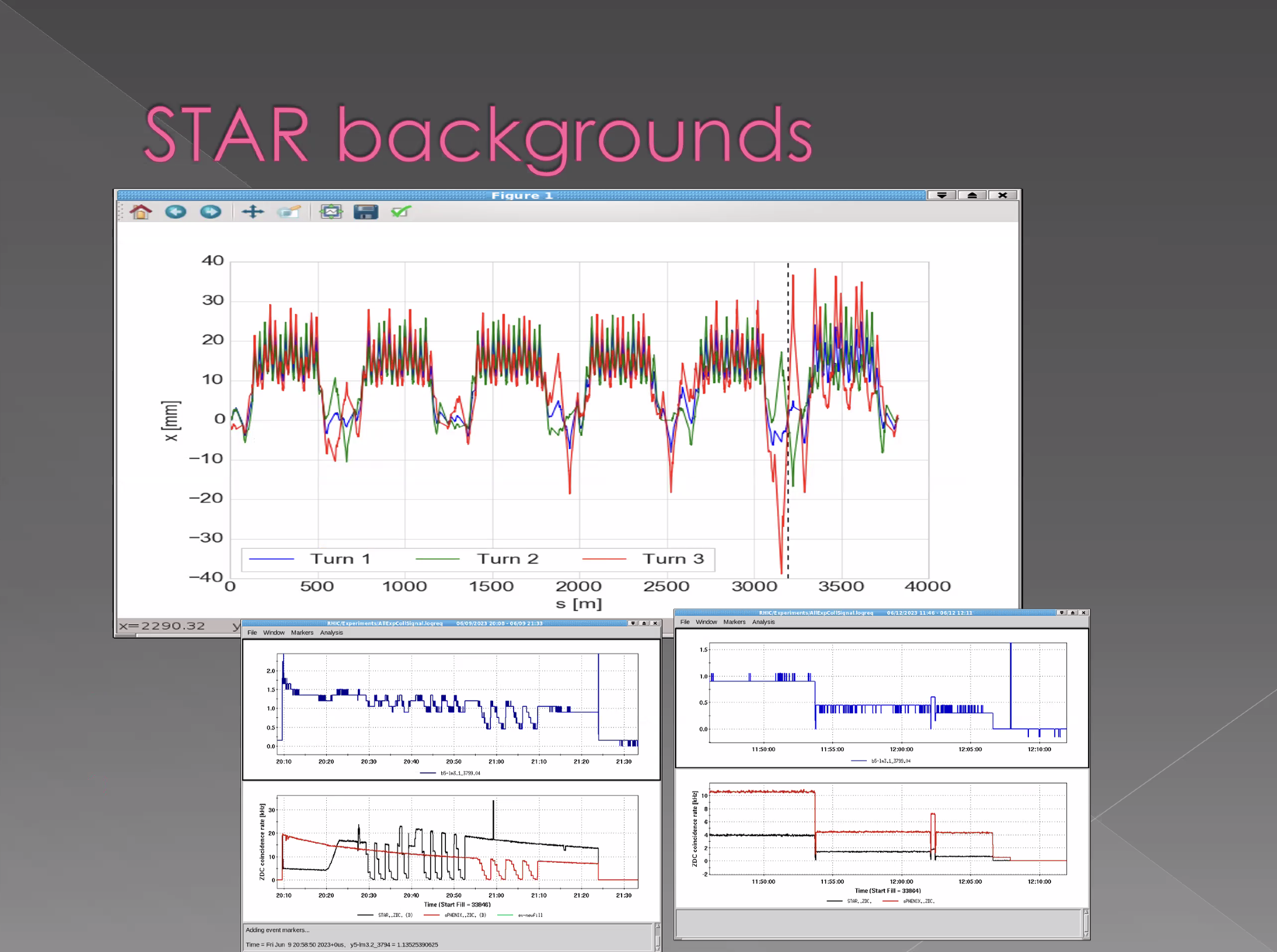Image resolution: width=1277 pixels, height=952 pixels.
Task: Activate the Pan axes tool
Action: click(x=253, y=212)
